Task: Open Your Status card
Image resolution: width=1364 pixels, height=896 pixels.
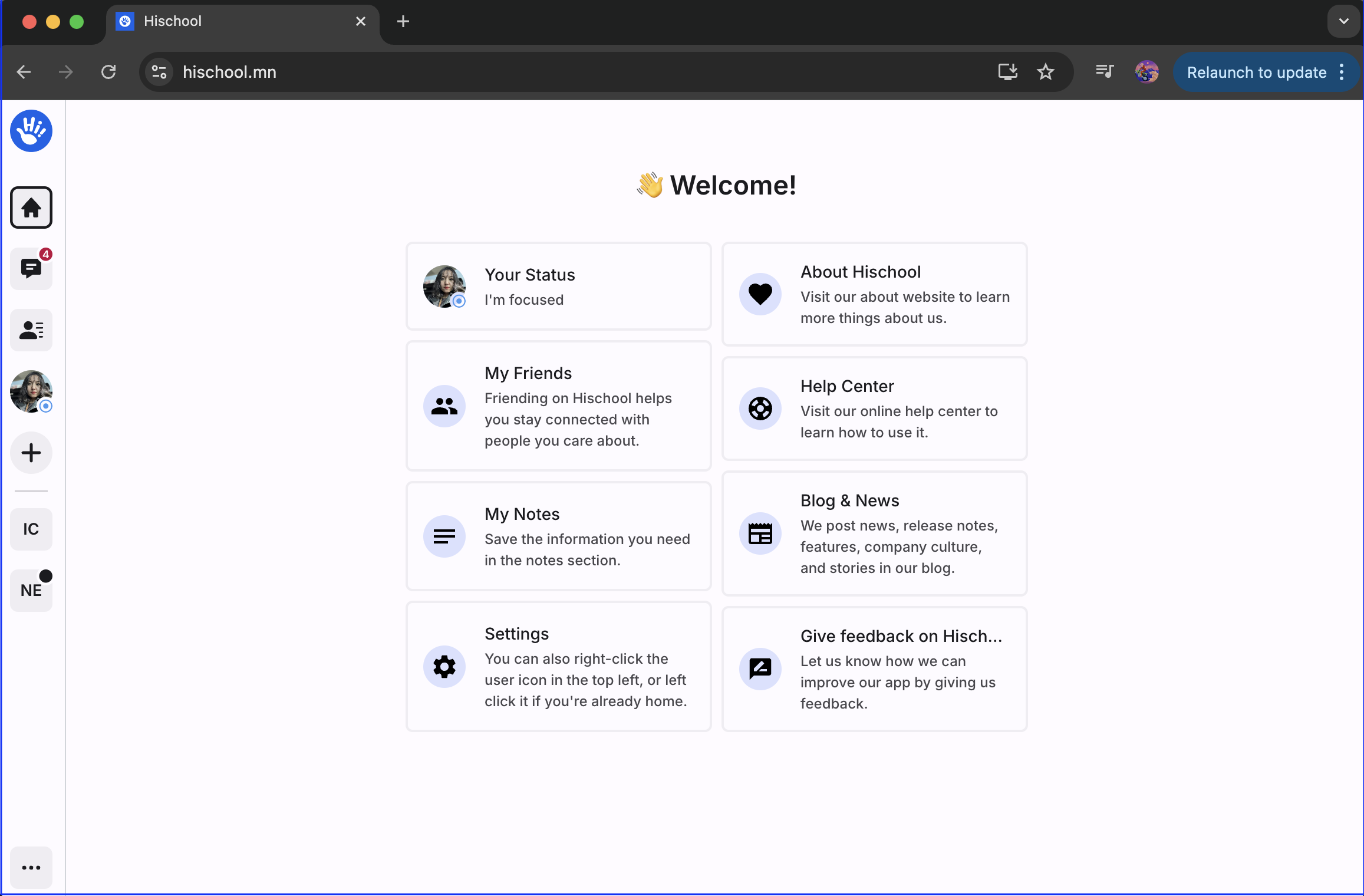Action: pos(559,286)
